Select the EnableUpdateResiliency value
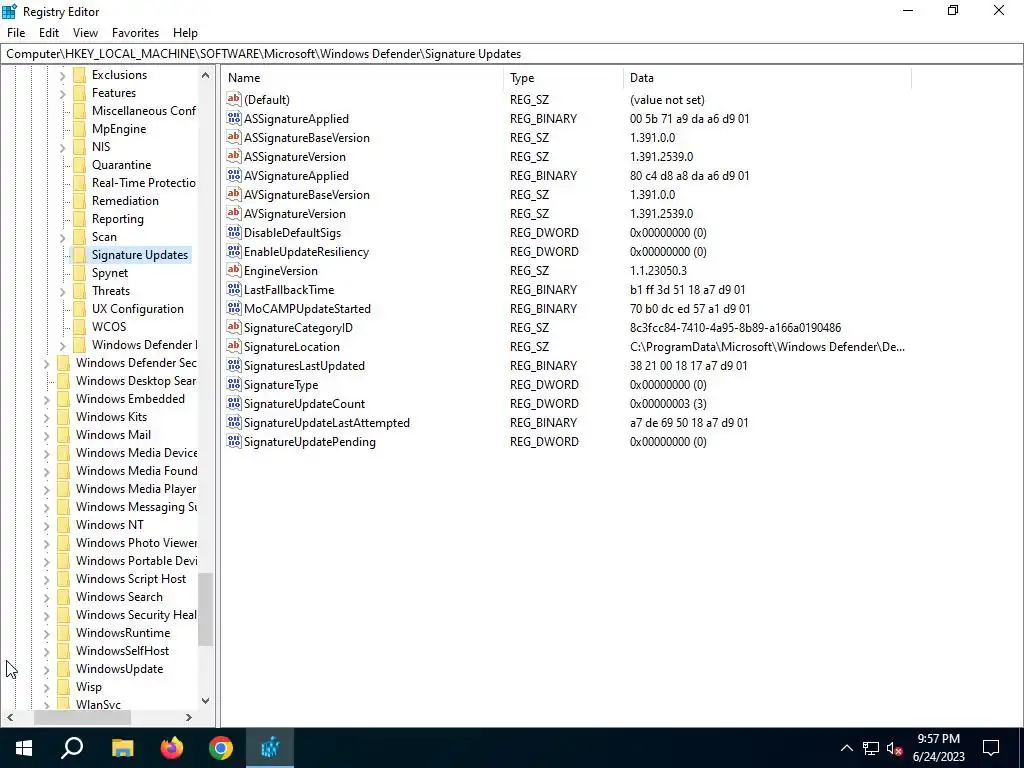This screenshot has height=768, width=1024. pyautogui.click(x=306, y=251)
